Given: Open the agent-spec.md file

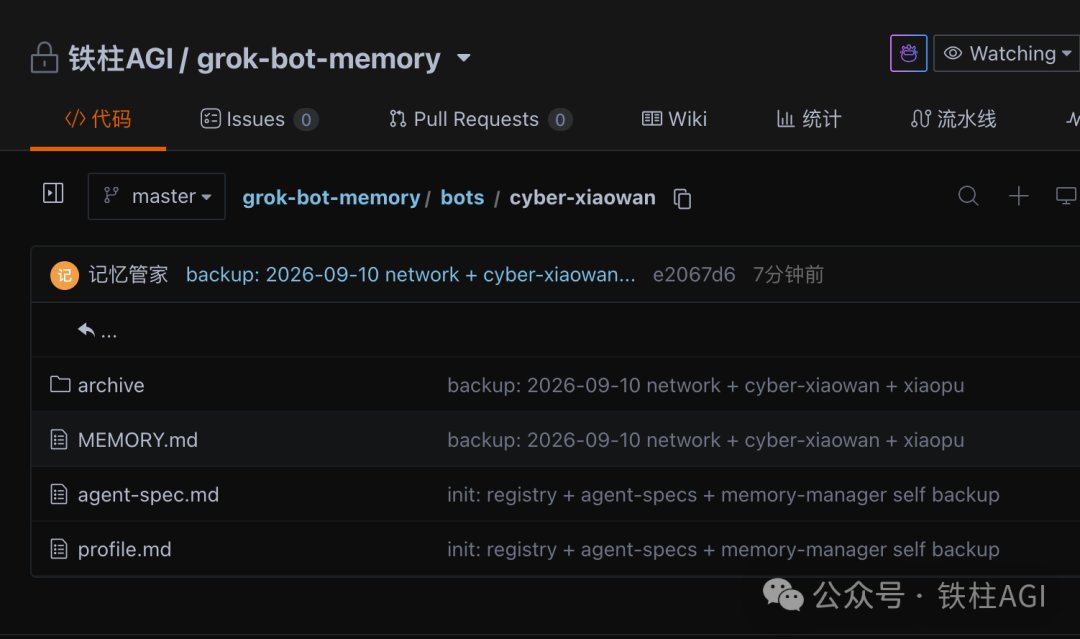Looking at the screenshot, I should pos(148,494).
